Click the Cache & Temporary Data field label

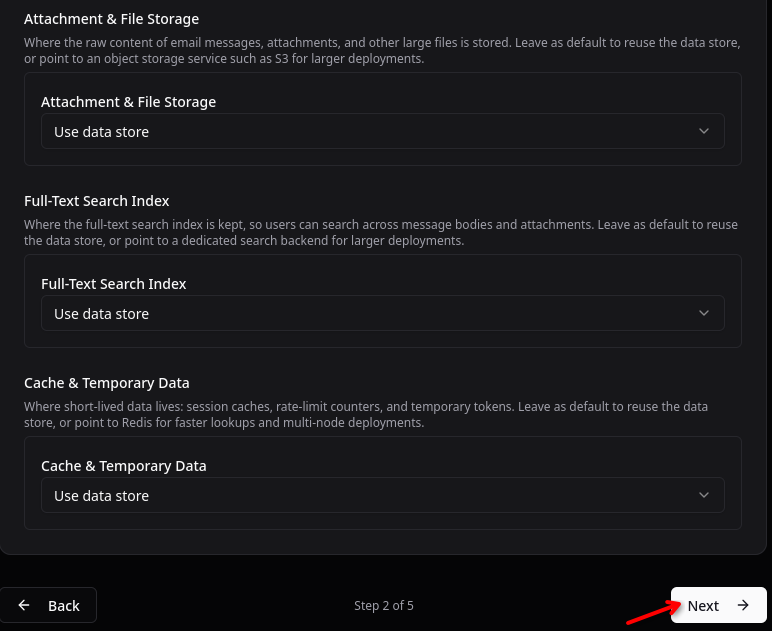point(124,466)
